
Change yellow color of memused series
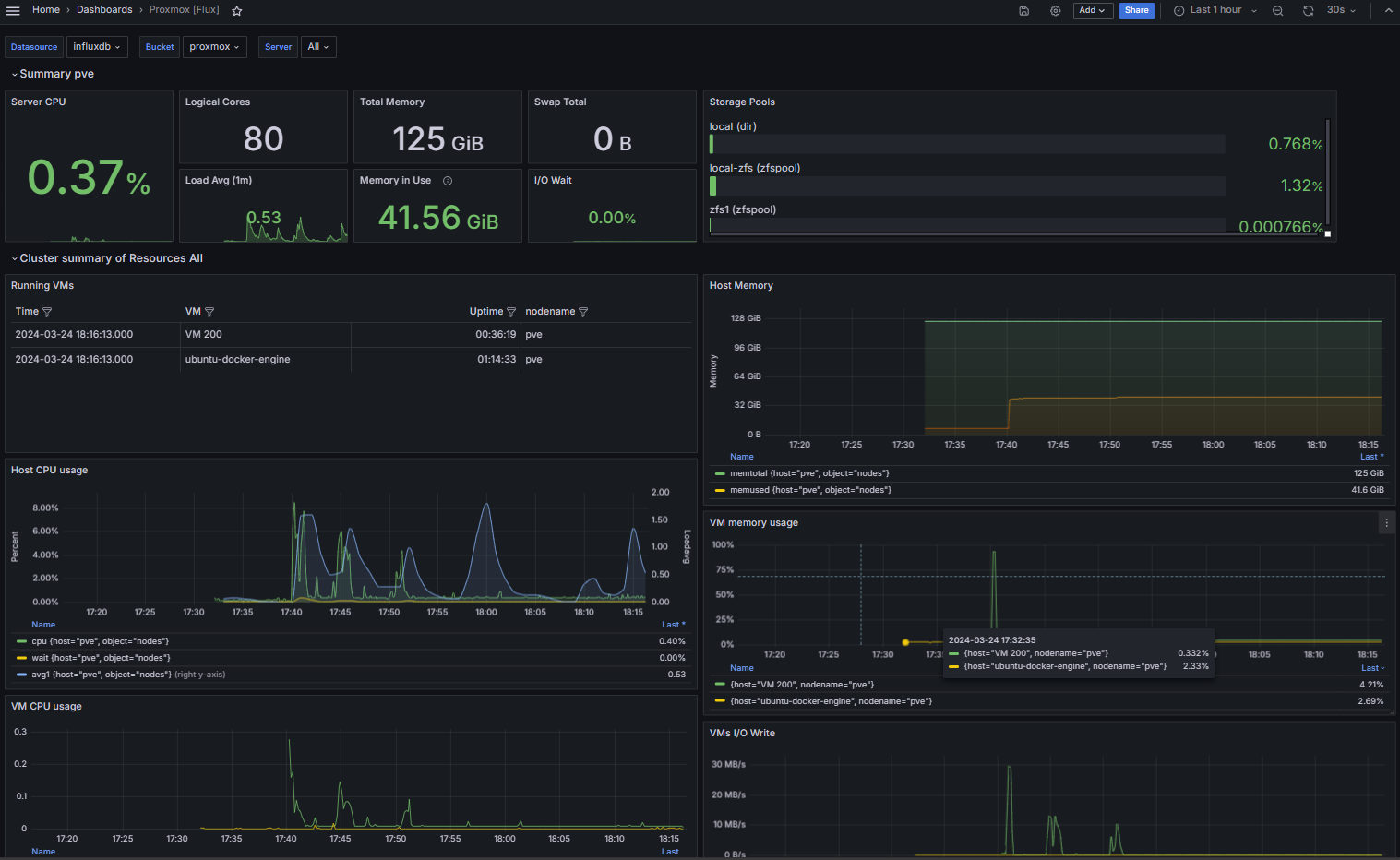720,490
